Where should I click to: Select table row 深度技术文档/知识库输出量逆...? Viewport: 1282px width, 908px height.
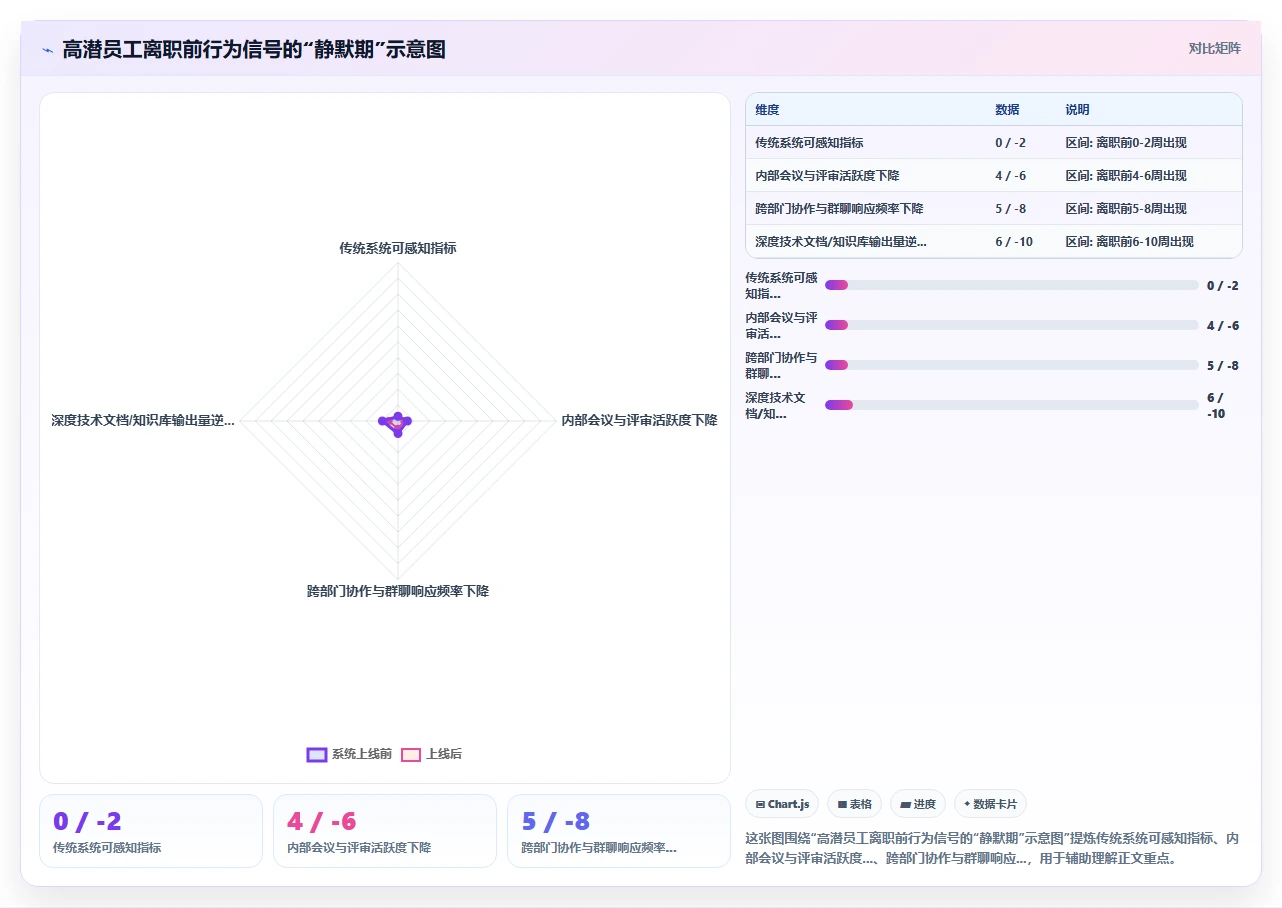(993, 242)
